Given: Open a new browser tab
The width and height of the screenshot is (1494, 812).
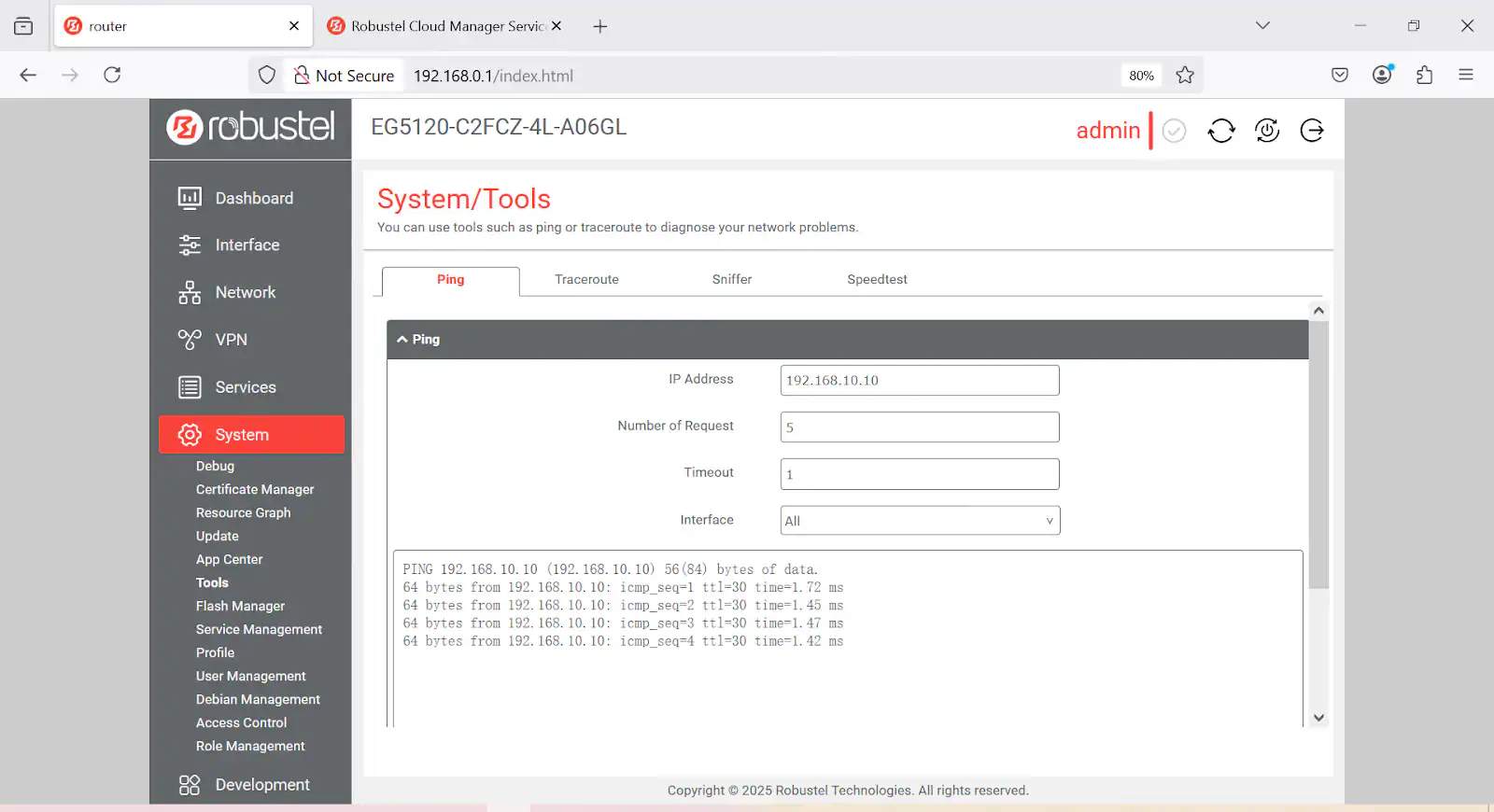Looking at the screenshot, I should 600,26.
